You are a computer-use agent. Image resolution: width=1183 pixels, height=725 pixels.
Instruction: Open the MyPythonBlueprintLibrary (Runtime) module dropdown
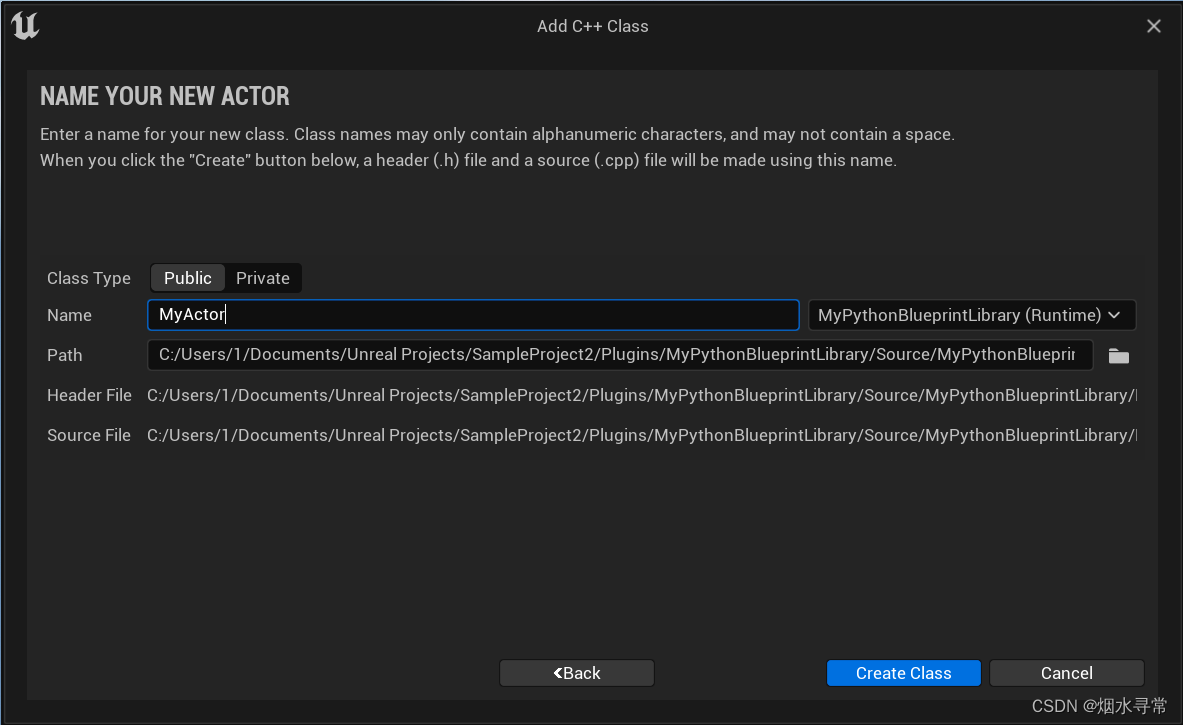click(x=970, y=315)
